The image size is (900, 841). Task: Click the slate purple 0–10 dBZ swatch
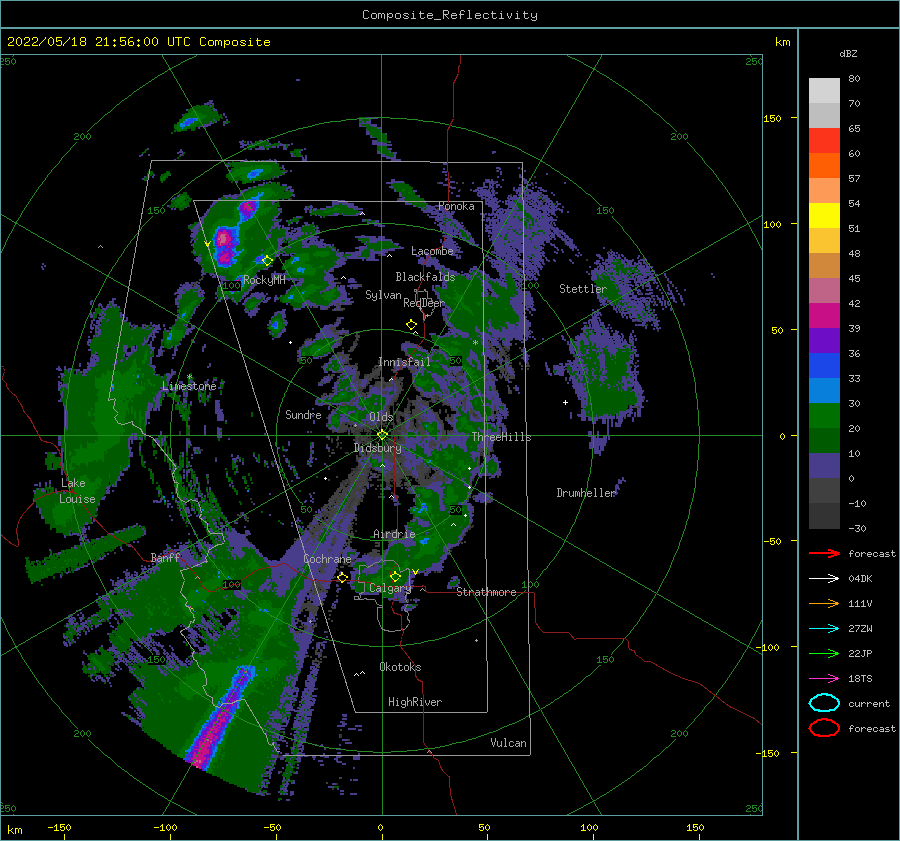point(824,466)
